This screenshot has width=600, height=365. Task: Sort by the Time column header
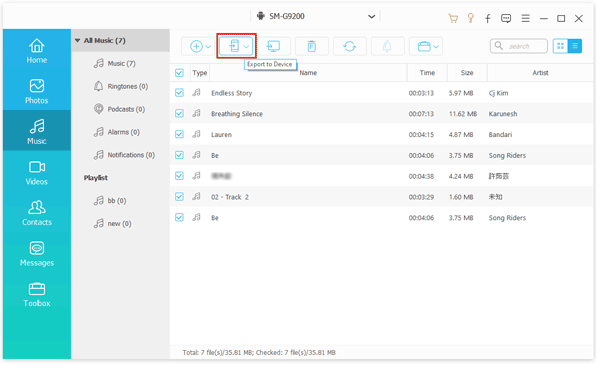427,73
